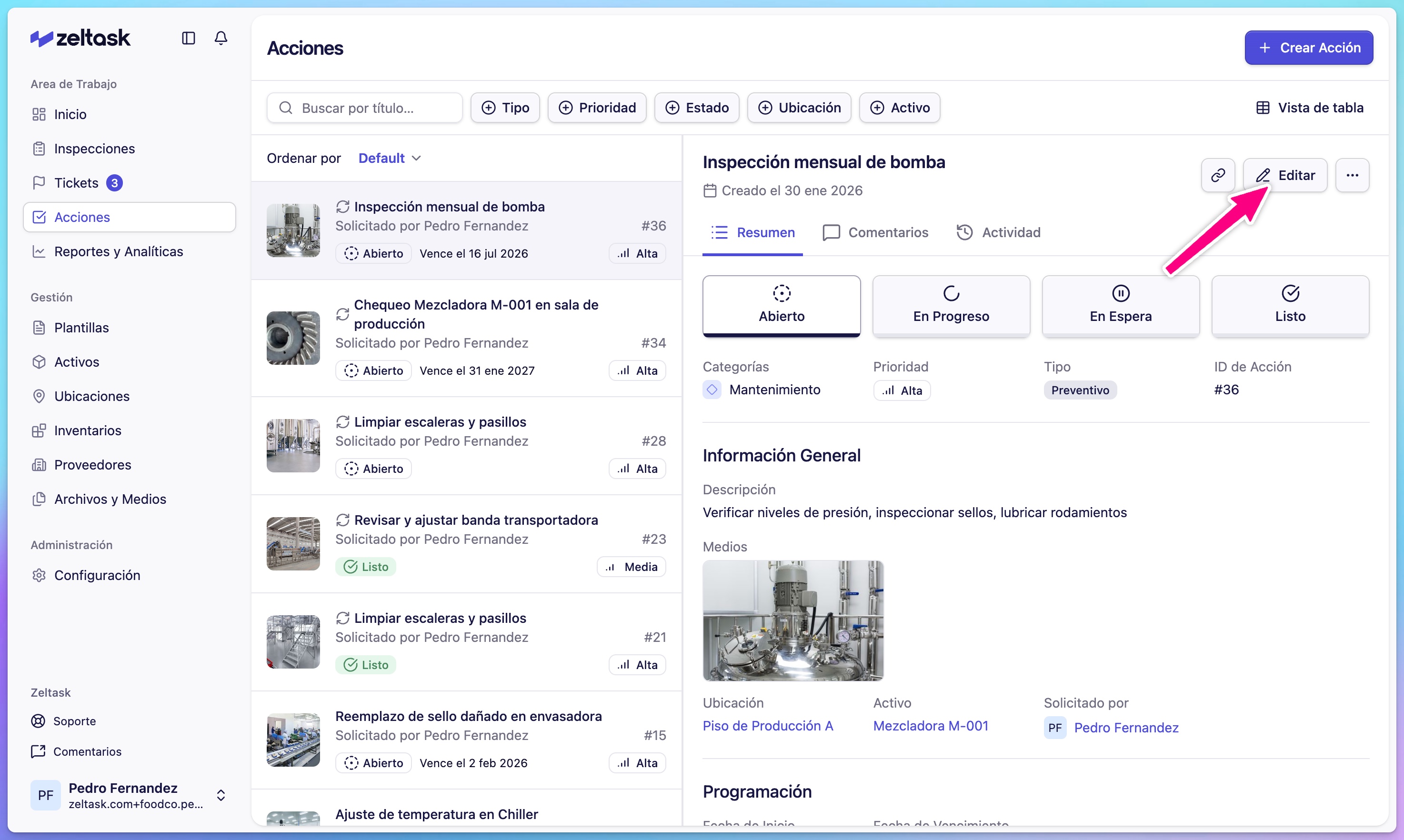The height and width of the screenshot is (840, 1404).
Task: Select the Reemplazo de sello dañado action
Action: pyautogui.click(x=466, y=740)
